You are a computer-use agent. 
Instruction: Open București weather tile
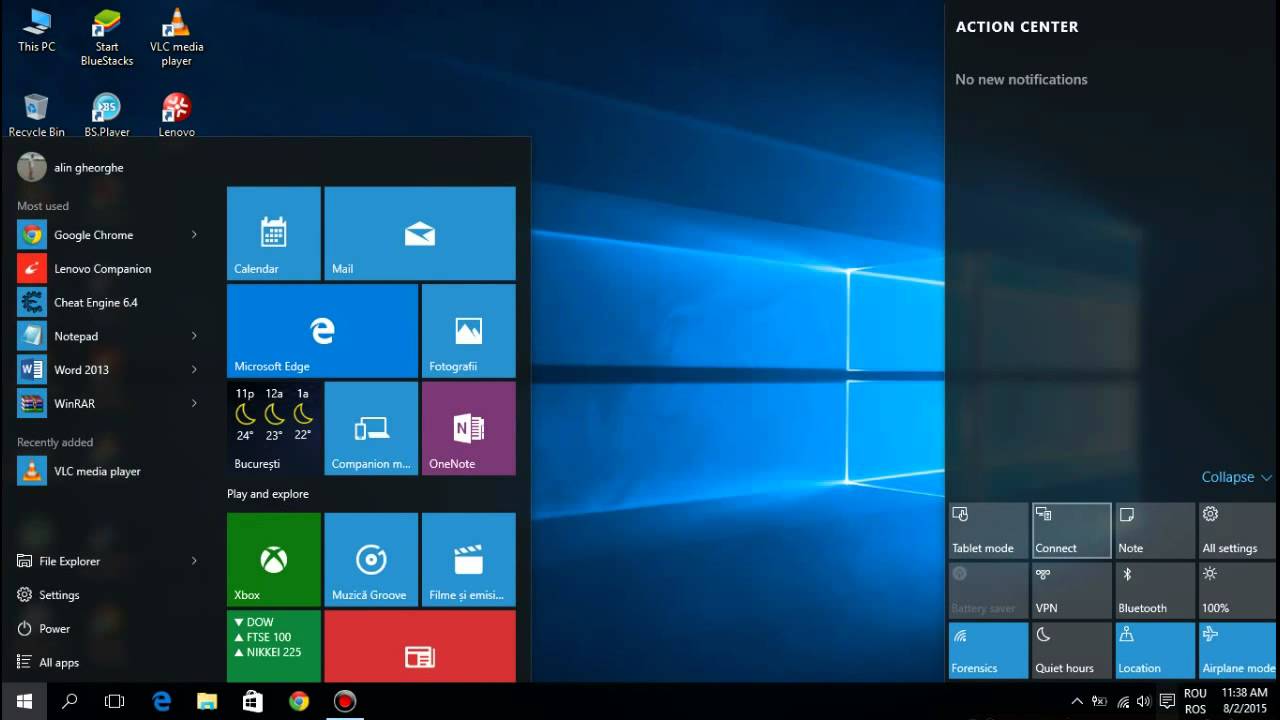click(274, 428)
